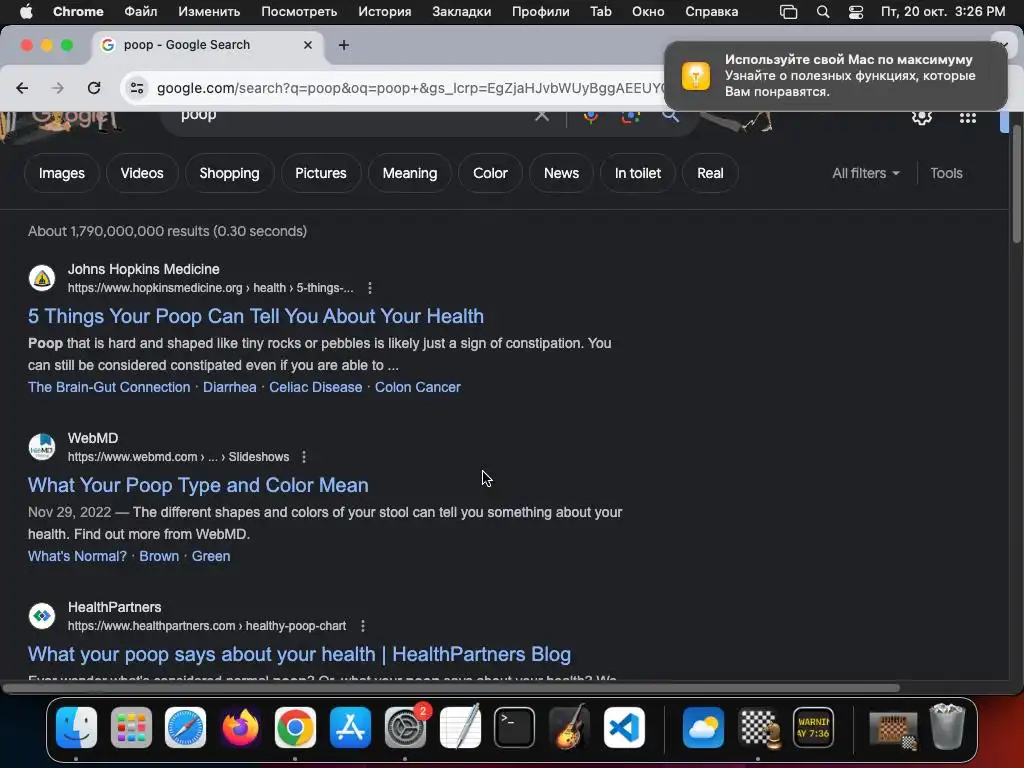Open Console app from the Dock
Image resolution: width=1024 pixels, height=768 pixels.
point(813,728)
